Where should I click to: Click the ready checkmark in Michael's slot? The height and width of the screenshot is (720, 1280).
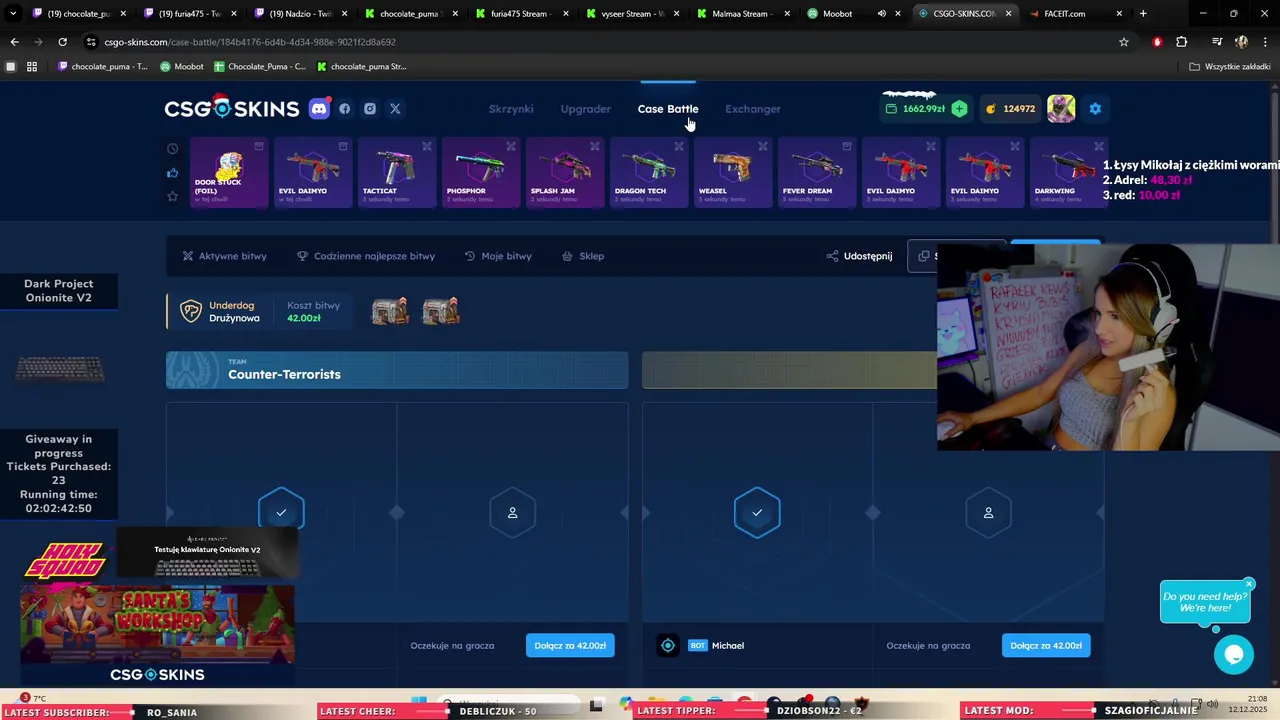757,512
